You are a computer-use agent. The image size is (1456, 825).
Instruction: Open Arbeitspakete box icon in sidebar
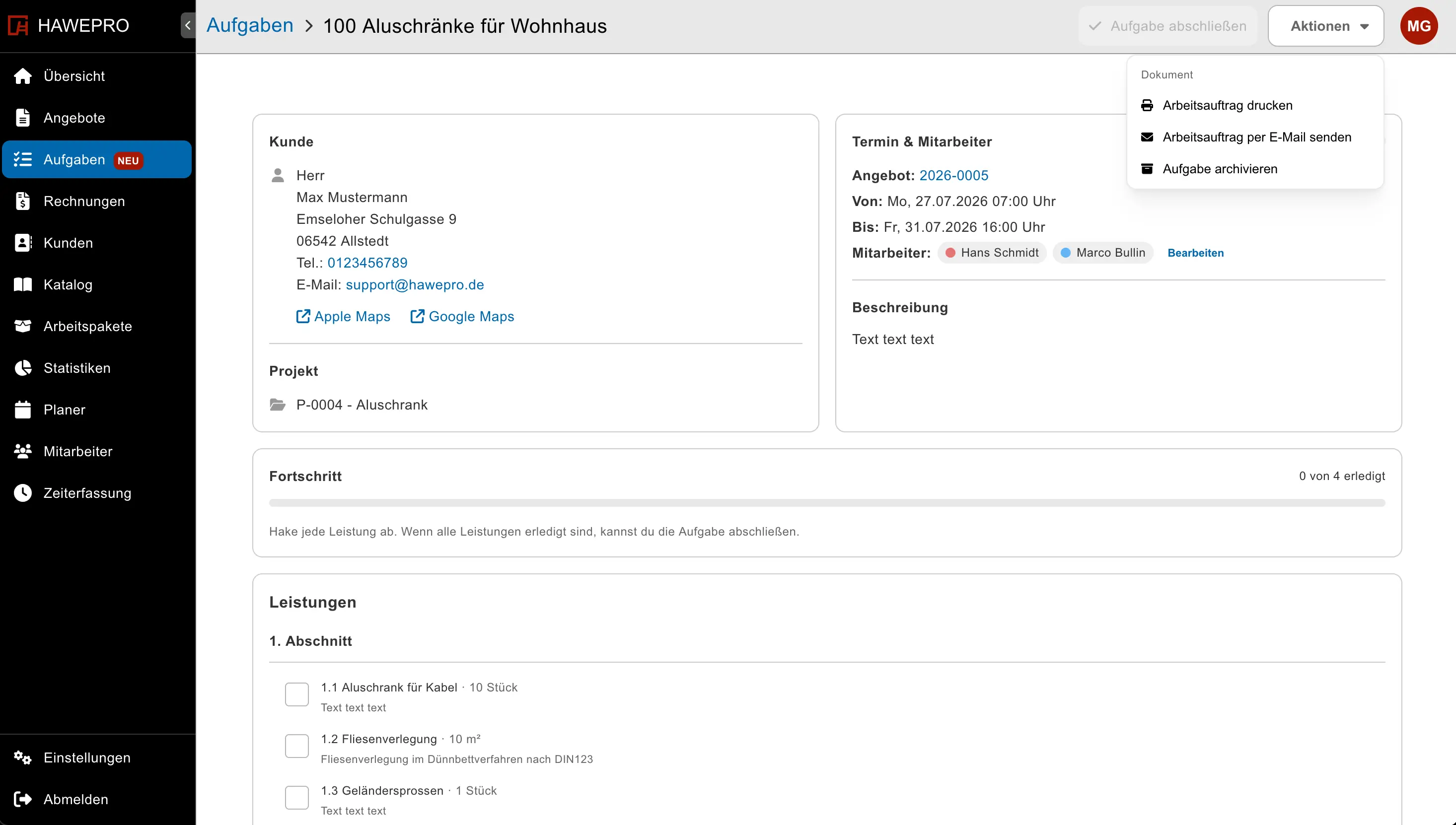(23, 326)
